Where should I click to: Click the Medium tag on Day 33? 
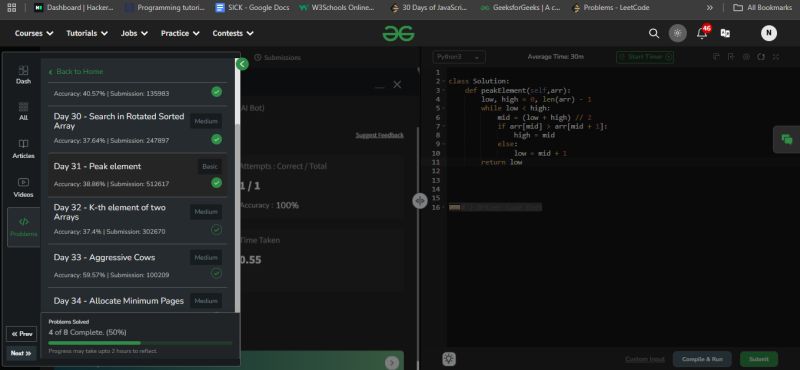point(206,258)
